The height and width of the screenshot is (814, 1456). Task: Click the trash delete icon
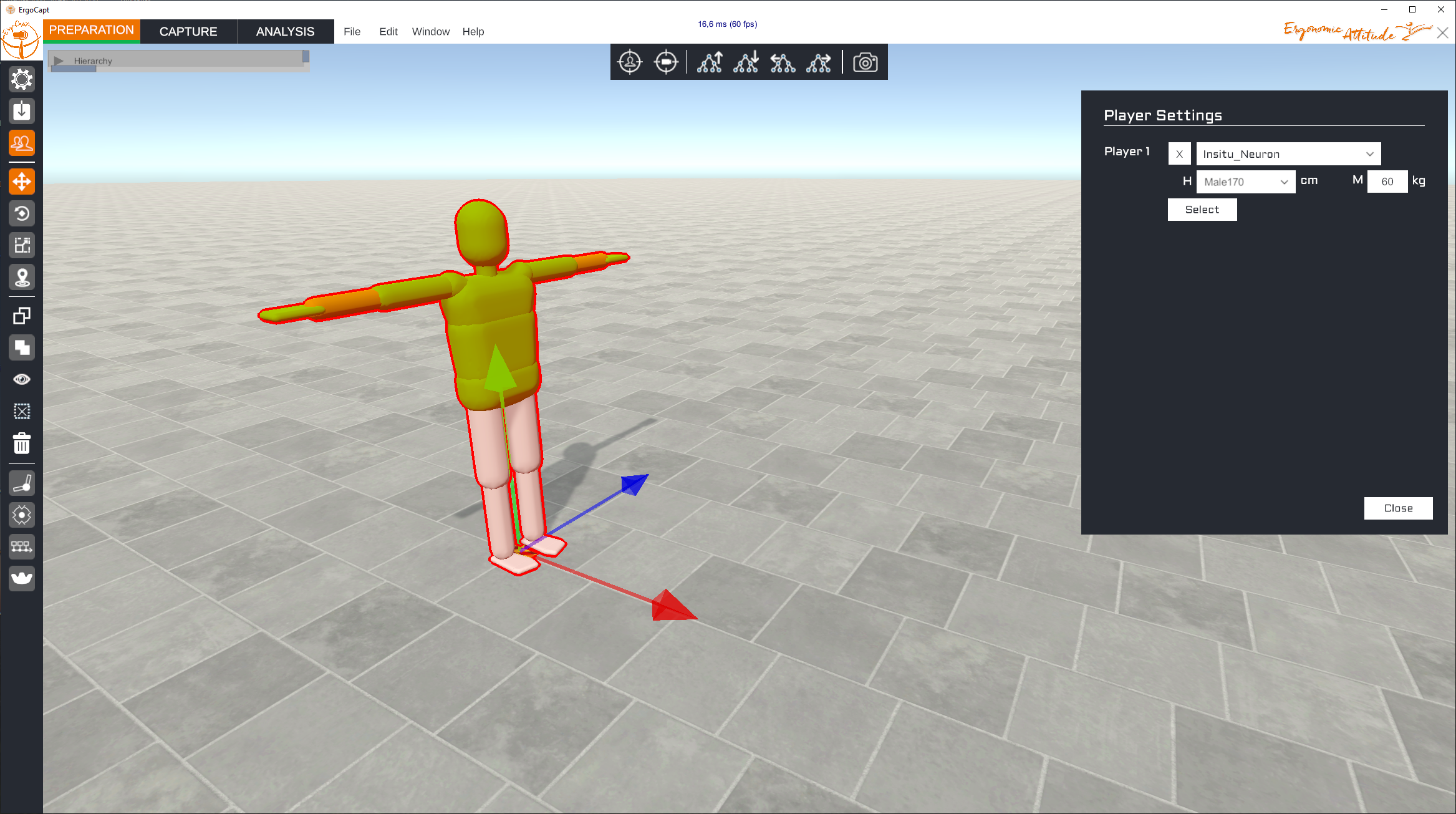pyautogui.click(x=22, y=443)
